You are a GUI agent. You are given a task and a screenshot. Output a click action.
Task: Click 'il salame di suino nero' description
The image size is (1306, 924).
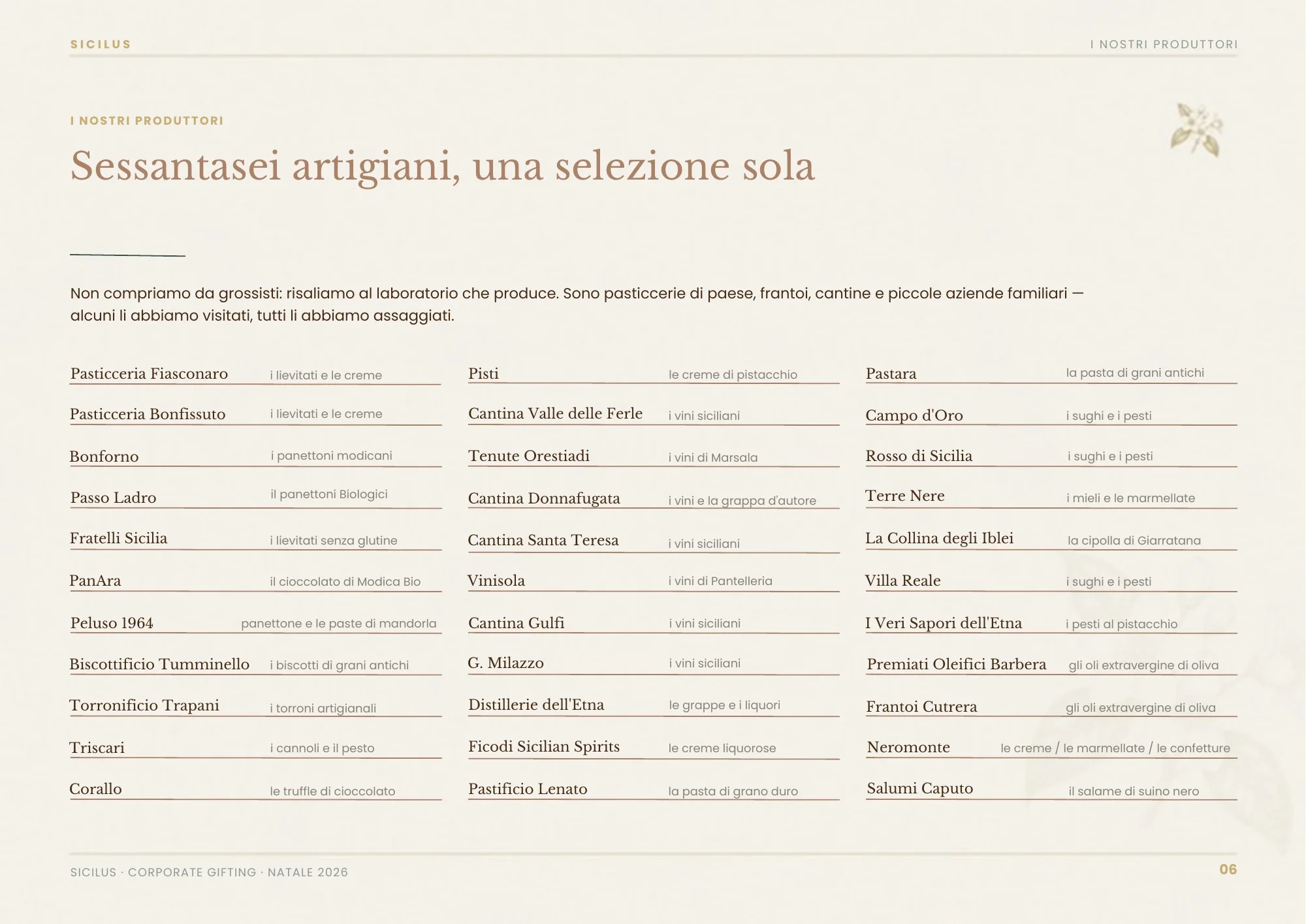click(1134, 791)
